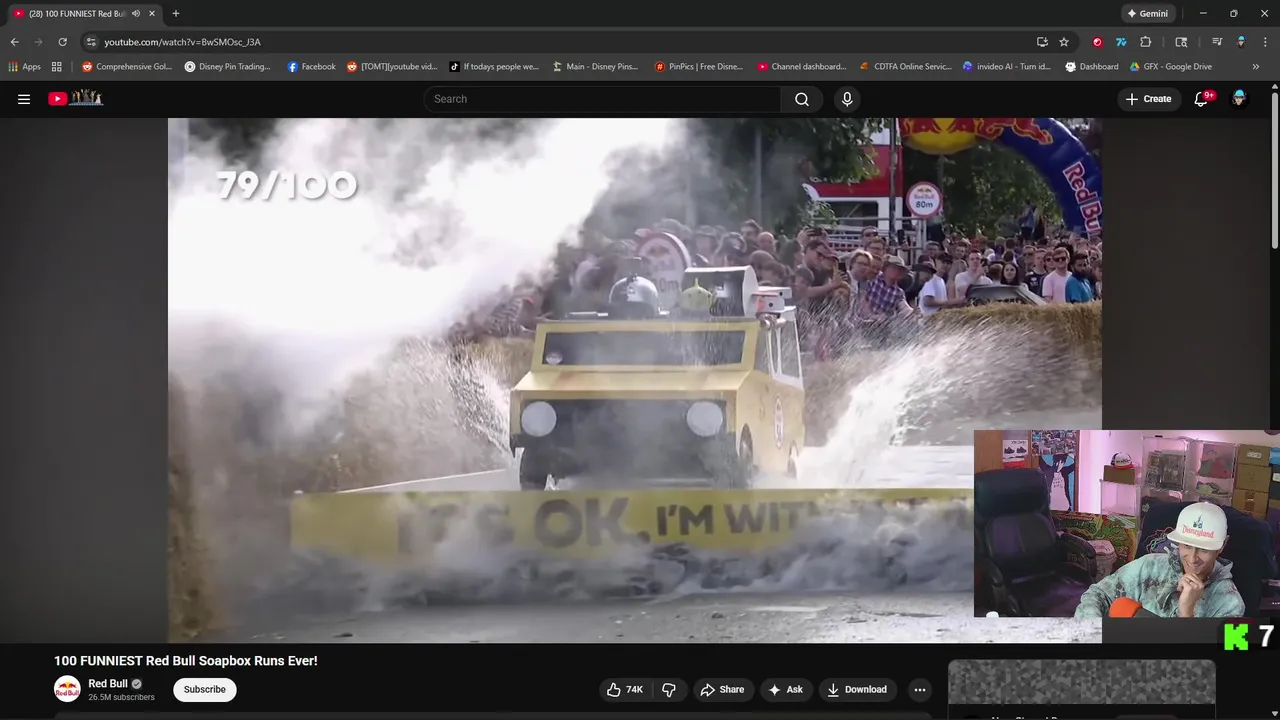Start voice search with microphone icon
This screenshot has height=720, width=1280.
coord(847,99)
